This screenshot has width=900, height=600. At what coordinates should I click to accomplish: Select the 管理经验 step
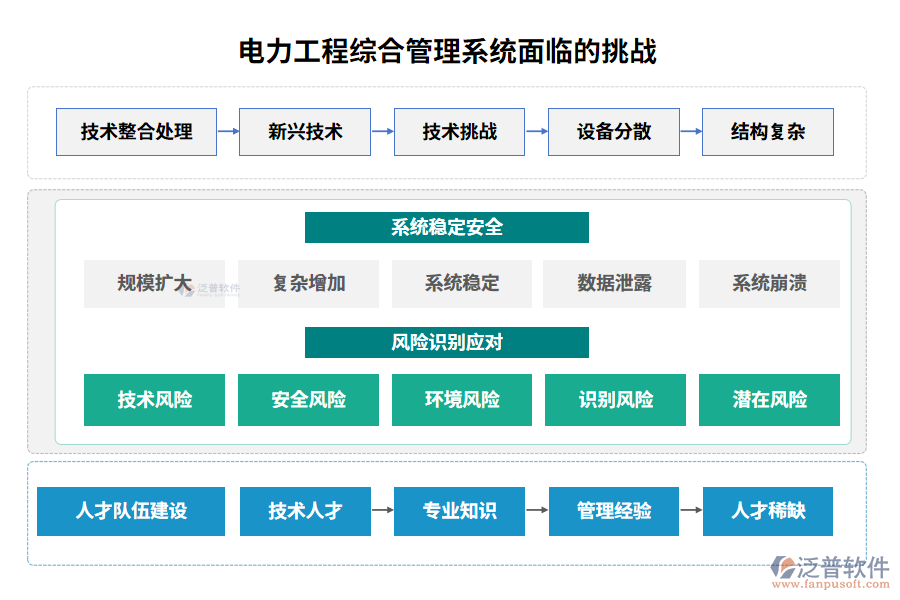[614, 511]
